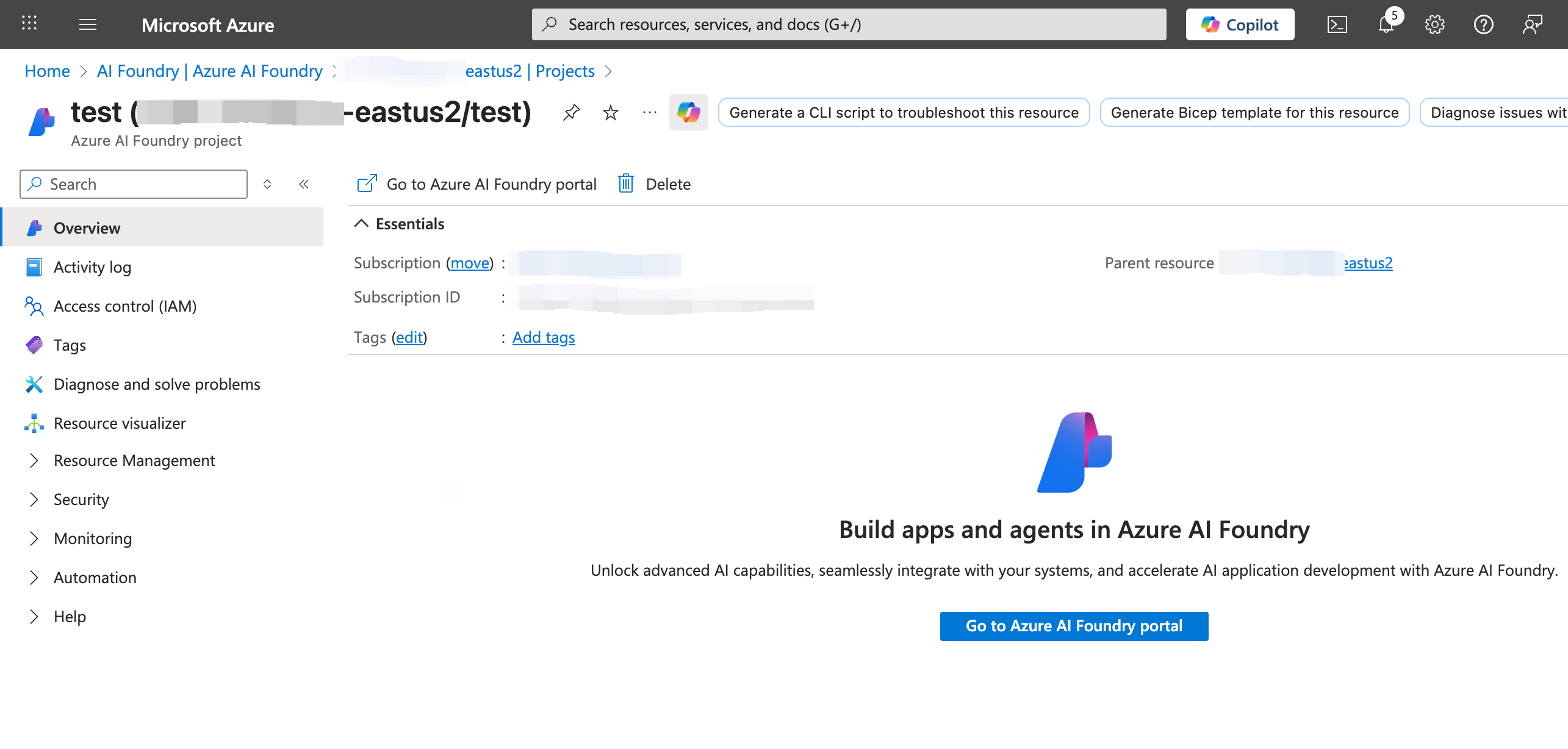The image size is (1568, 749).
Task: Open Access control (IAM)
Action: 124,306
